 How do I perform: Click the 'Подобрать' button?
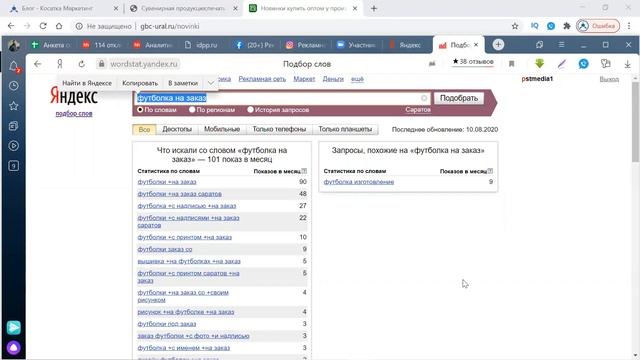[459, 98]
